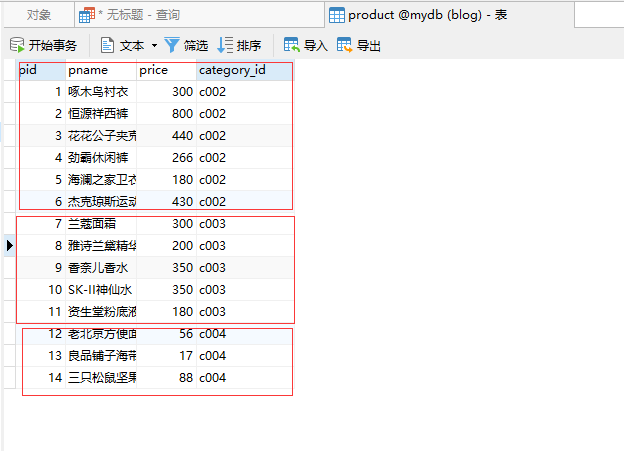624x451 pixels.
Task: Click the pid column header
Action: point(42,70)
